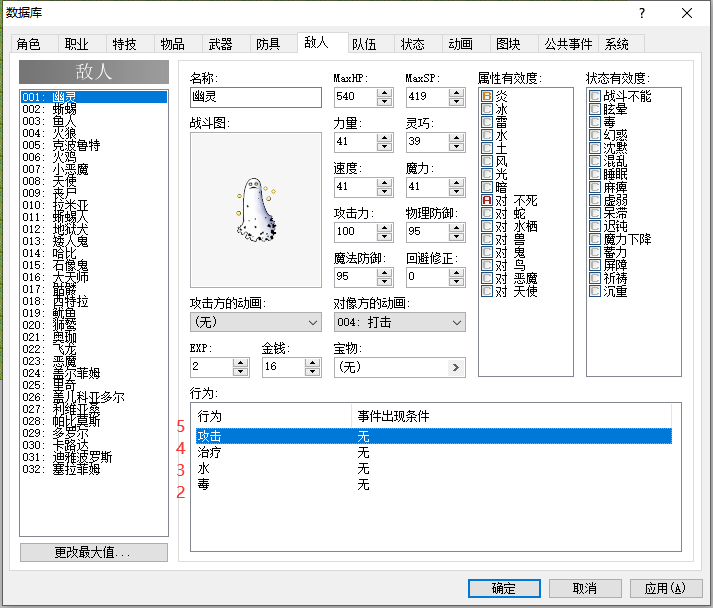Select enemy 005: 克波鲁特 in the list
The height and width of the screenshot is (608, 713).
coord(94,145)
